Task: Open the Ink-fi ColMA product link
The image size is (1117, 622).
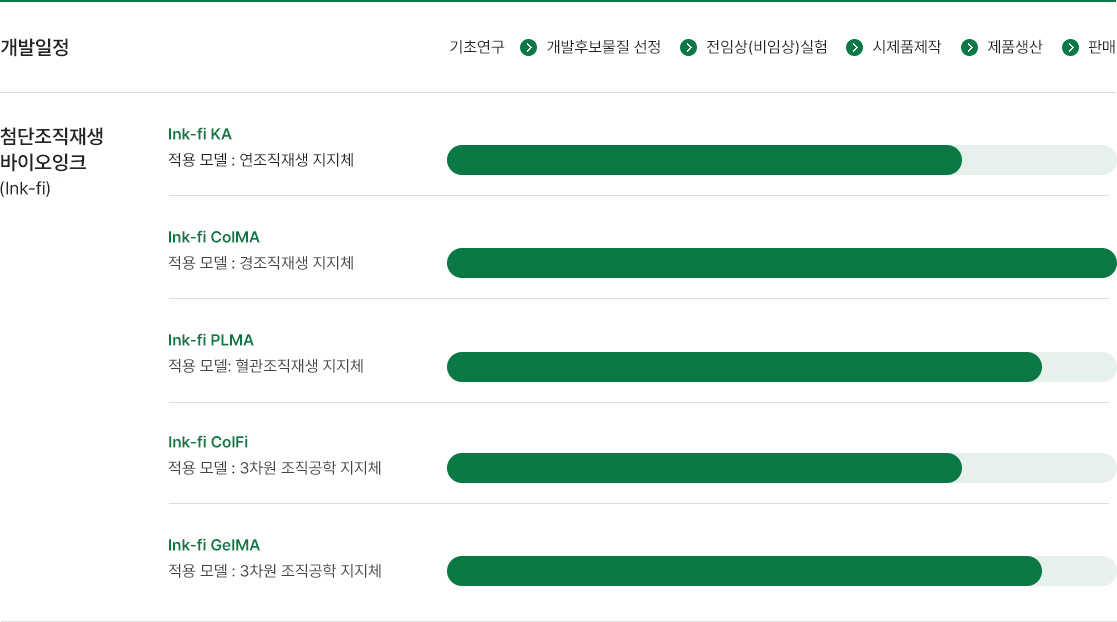Action: [214, 237]
